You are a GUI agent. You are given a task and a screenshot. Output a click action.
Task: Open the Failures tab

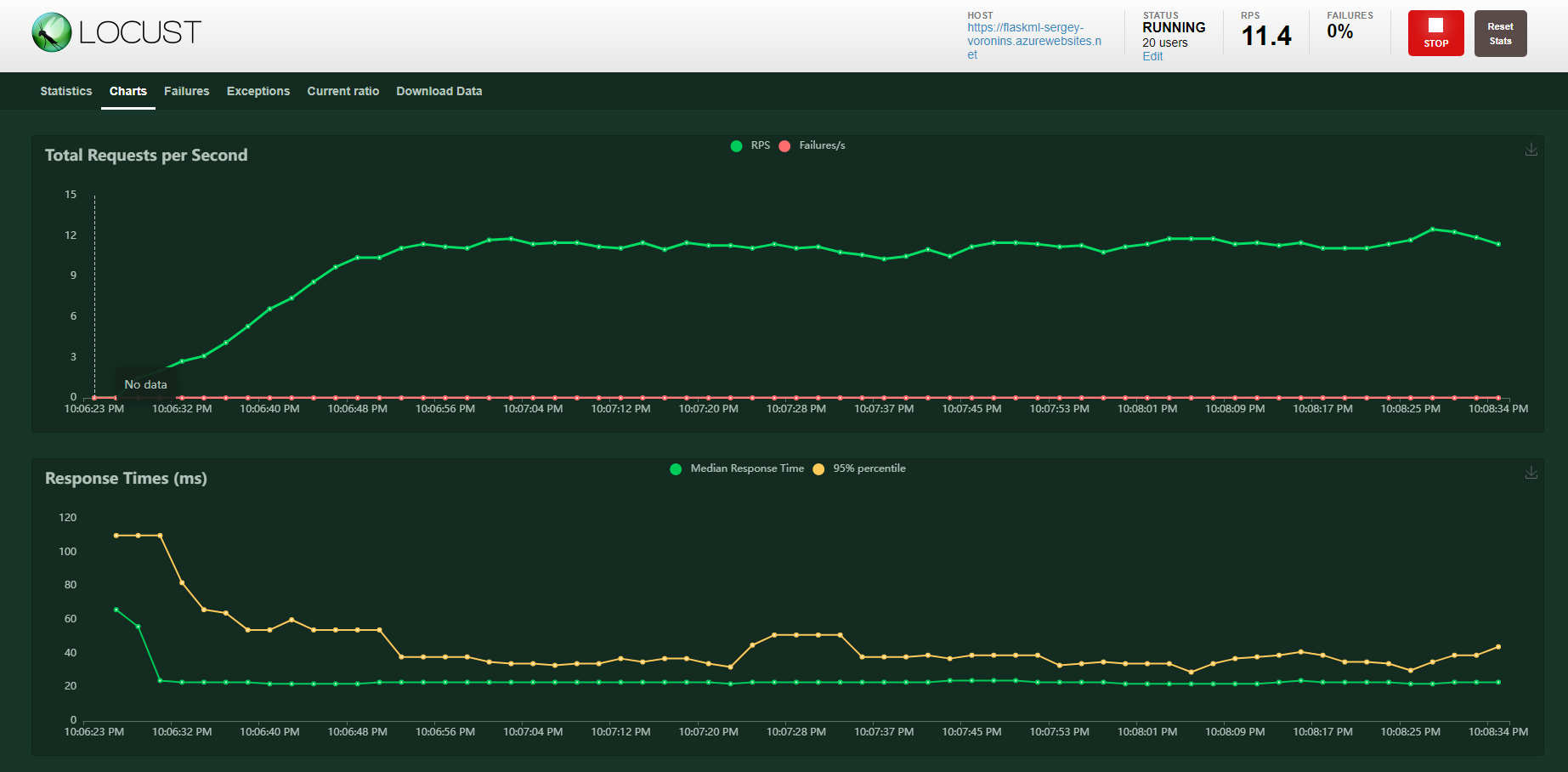click(x=186, y=91)
